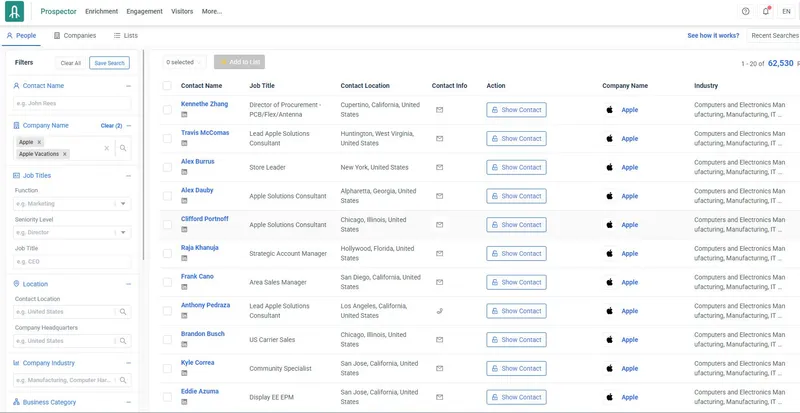Remove the Apple company filter tag
Screen dimensions: 800x413
click(x=39, y=142)
